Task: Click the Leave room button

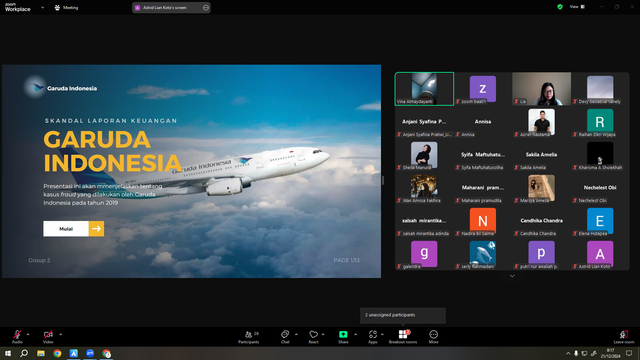Action: [x=624, y=336]
